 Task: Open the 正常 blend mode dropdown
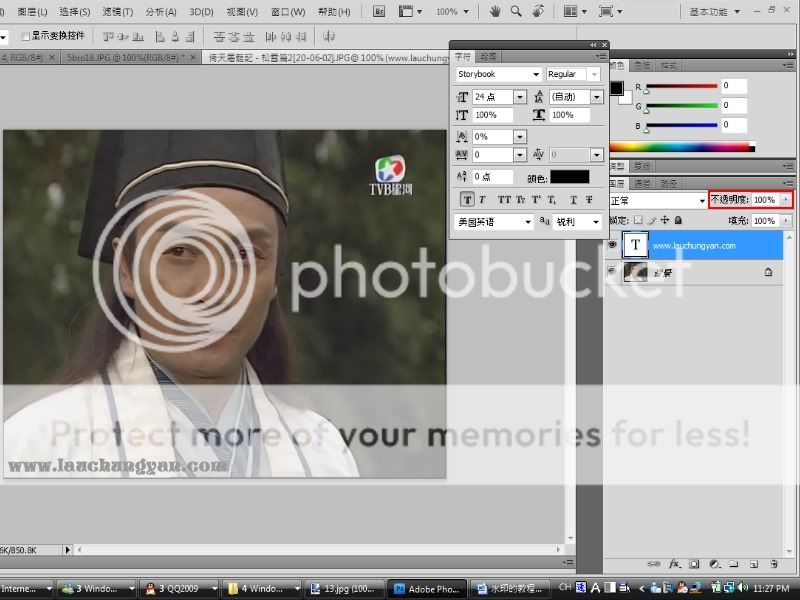click(x=658, y=201)
